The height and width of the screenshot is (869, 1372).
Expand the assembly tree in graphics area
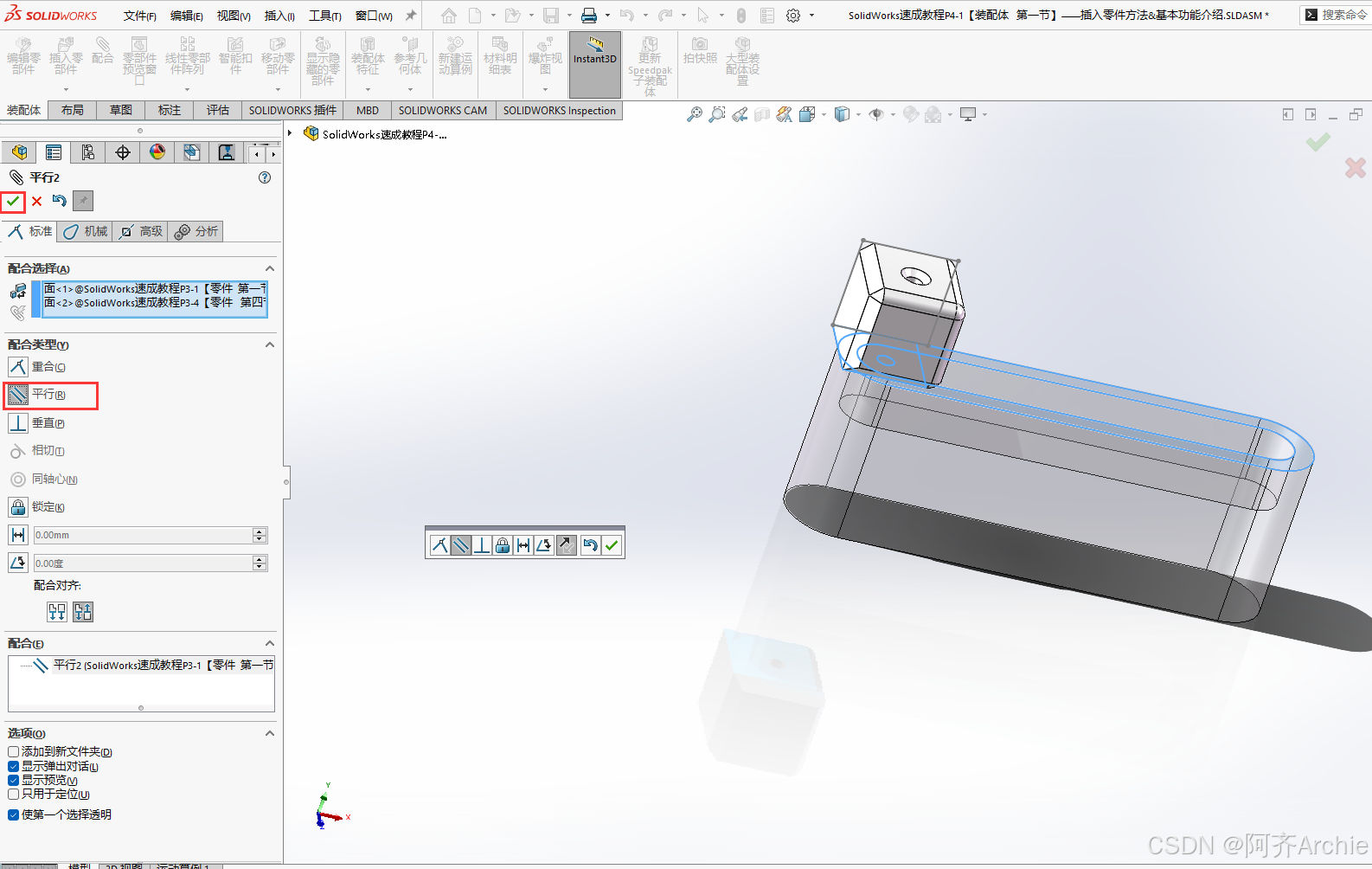point(291,133)
